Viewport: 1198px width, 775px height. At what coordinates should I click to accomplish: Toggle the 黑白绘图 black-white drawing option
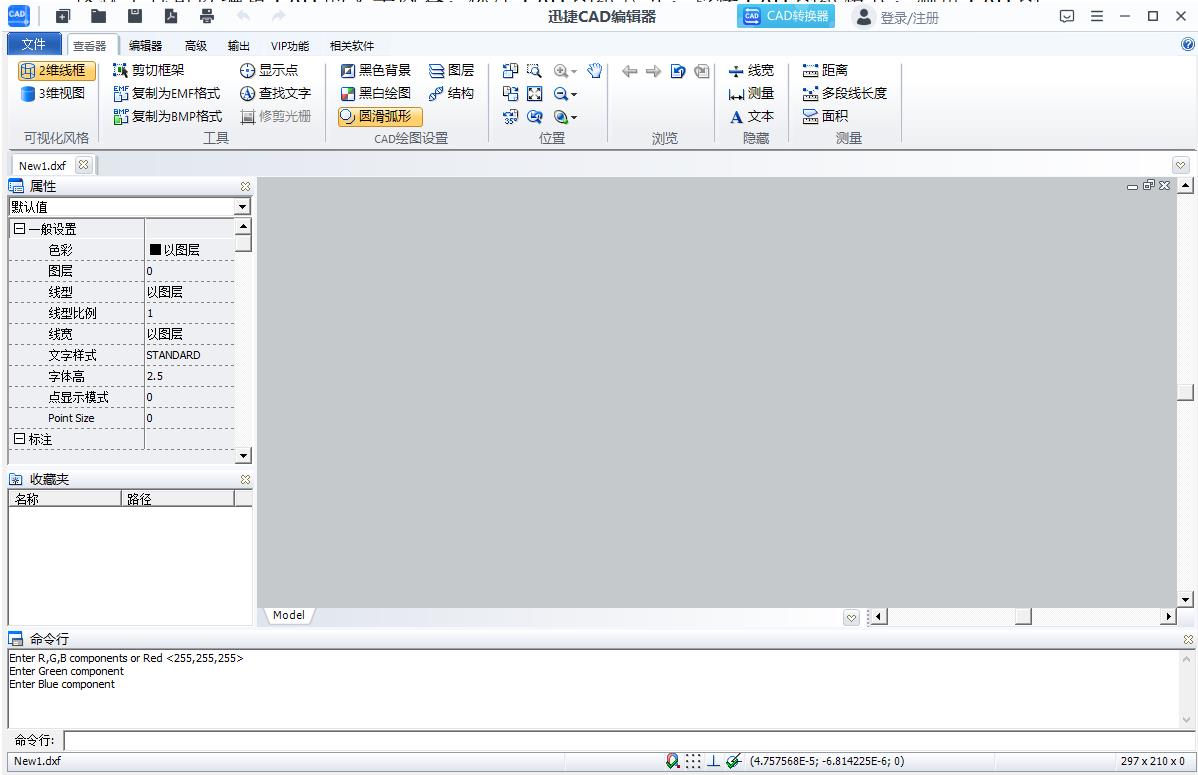click(x=375, y=94)
